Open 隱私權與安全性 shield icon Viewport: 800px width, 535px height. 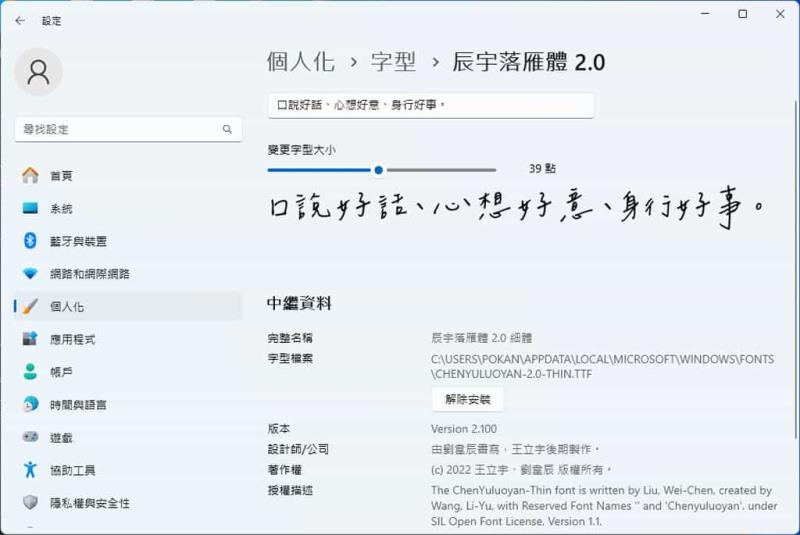(x=30, y=503)
